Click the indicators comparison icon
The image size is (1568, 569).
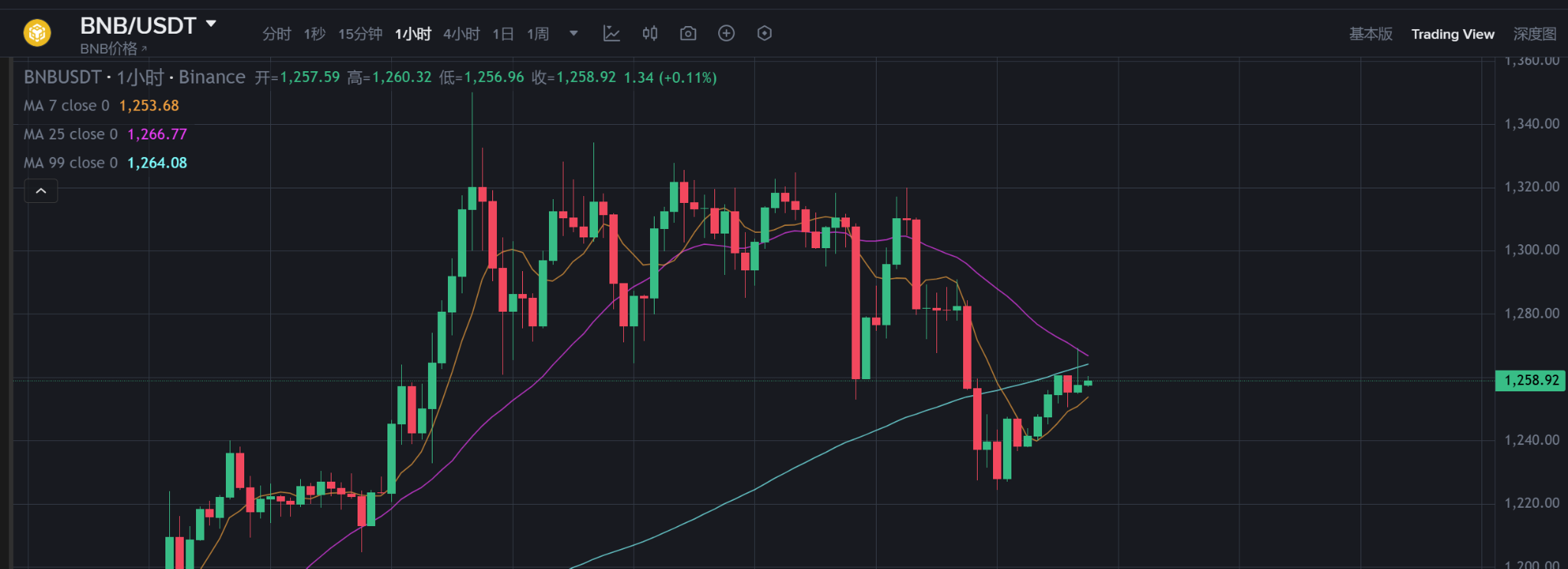pyautogui.click(x=650, y=33)
